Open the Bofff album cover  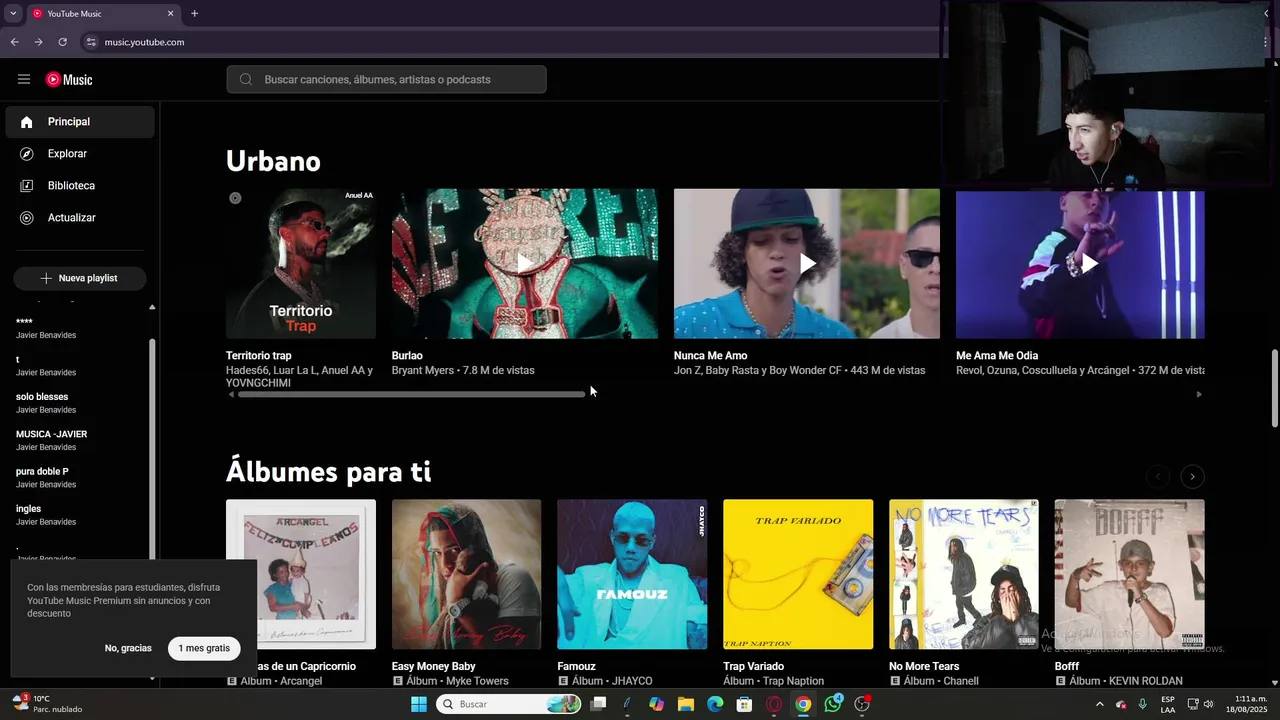coord(1129,574)
